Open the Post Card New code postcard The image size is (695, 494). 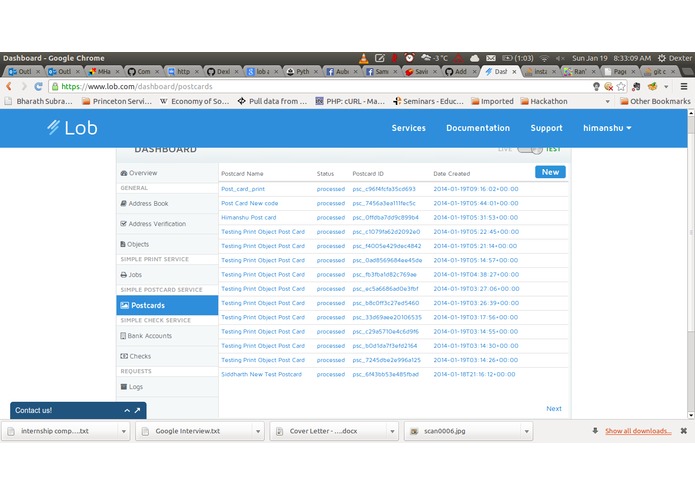click(250, 203)
